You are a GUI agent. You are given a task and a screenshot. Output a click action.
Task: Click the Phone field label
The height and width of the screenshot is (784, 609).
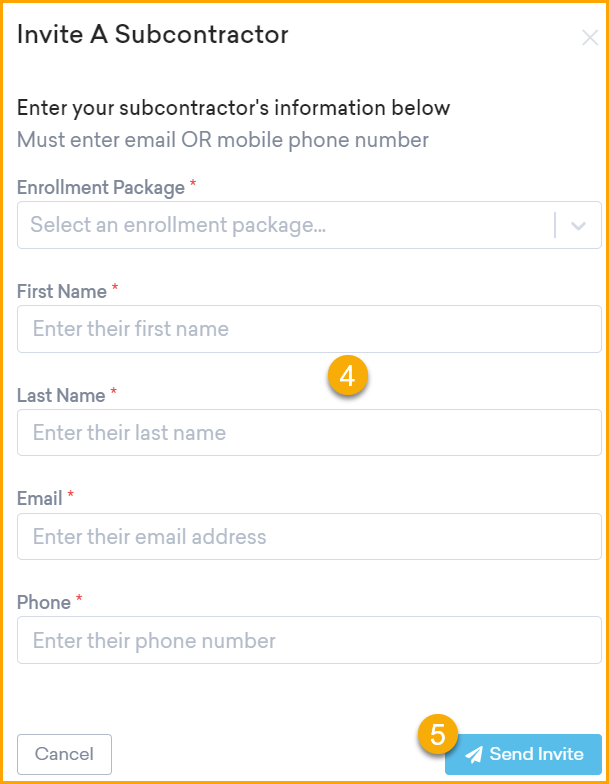[44, 602]
